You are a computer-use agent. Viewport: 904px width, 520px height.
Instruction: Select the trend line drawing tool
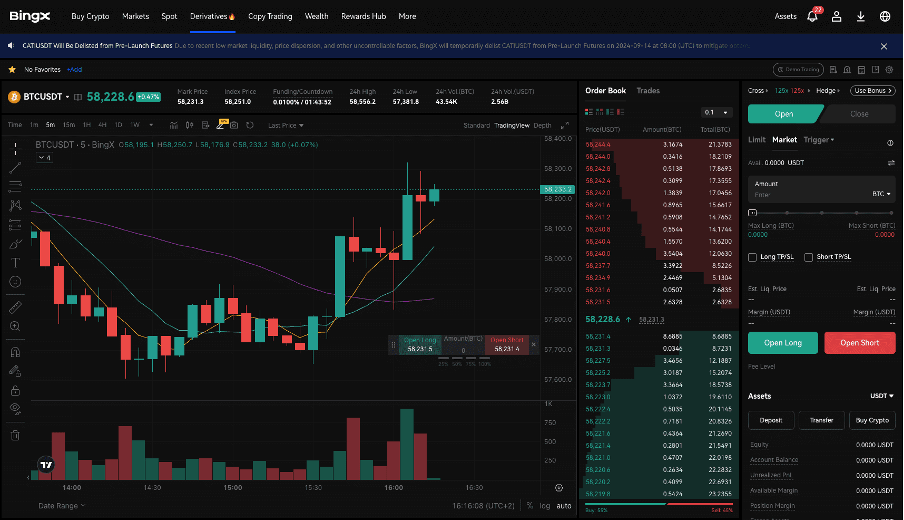pos(16,168)
